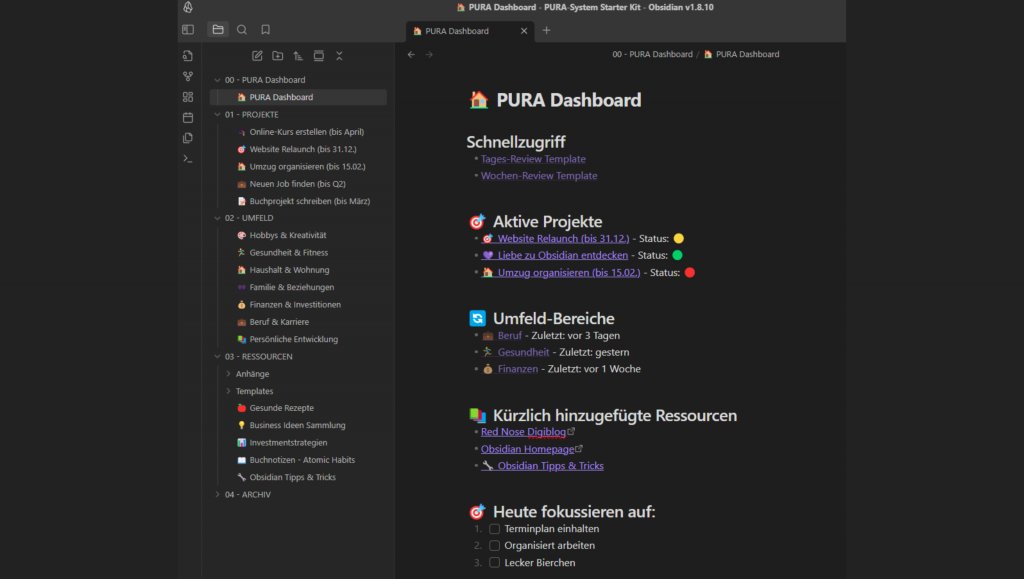Open the command palette terminal icon
Image resolution: width=1024 pixels, height=579 pixels.
click(188, 159)
